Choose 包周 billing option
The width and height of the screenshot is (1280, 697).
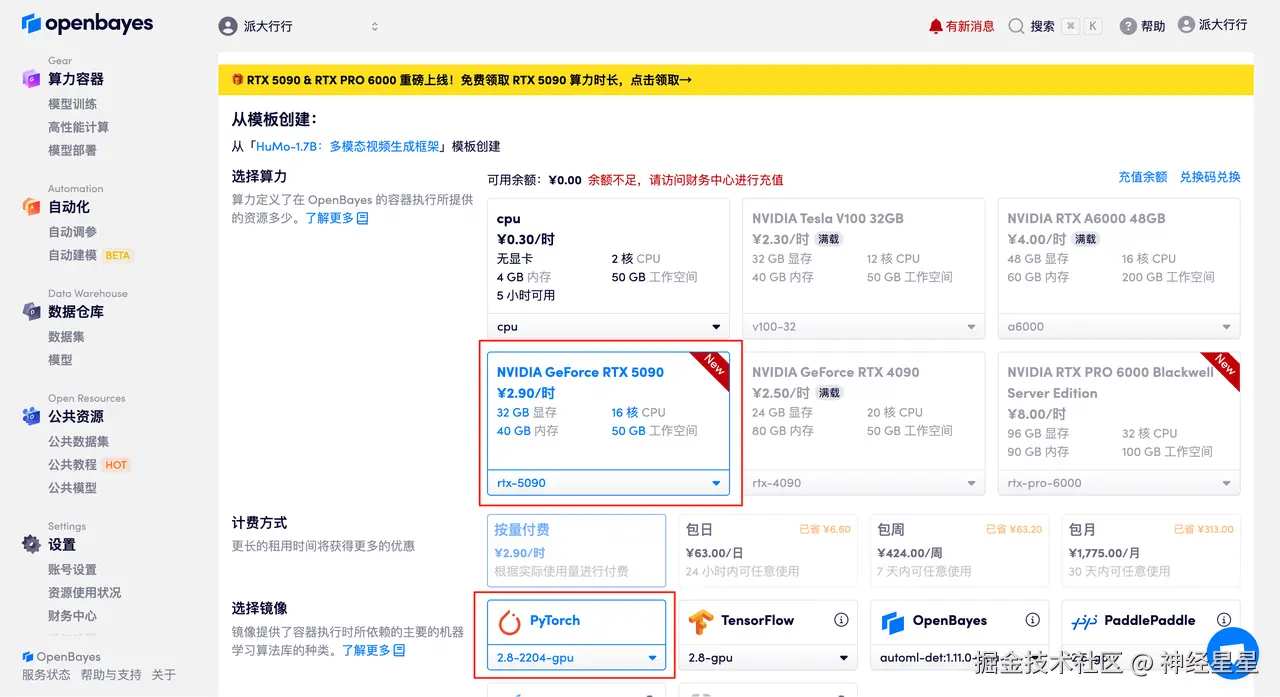(x=959, y=550)
